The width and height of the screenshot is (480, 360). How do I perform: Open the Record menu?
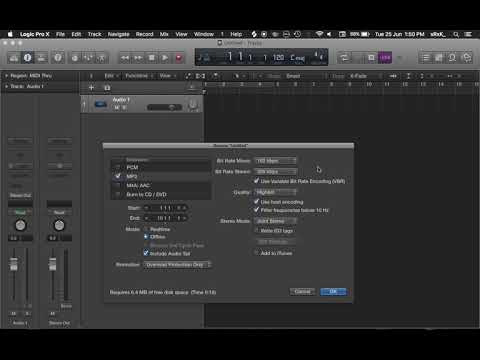144,34
